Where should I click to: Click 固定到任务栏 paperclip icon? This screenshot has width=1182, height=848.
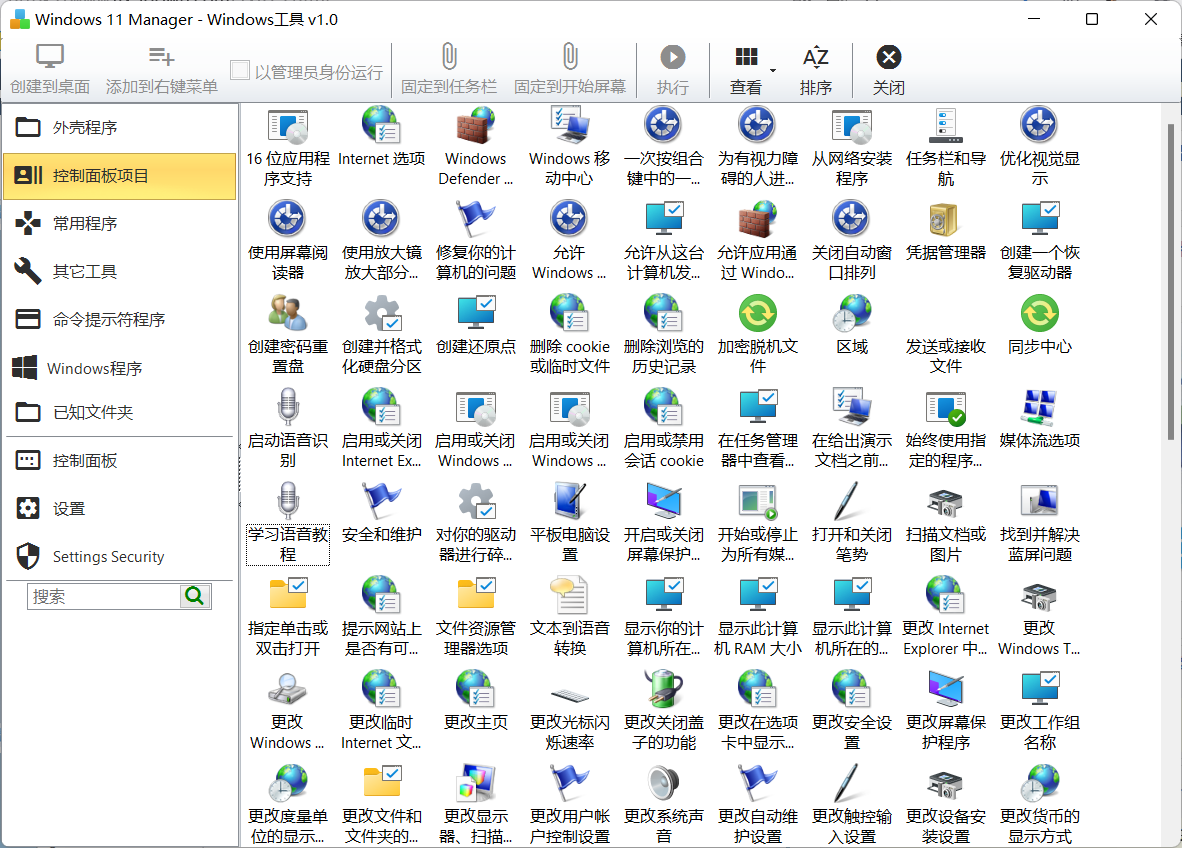[449, 57]
